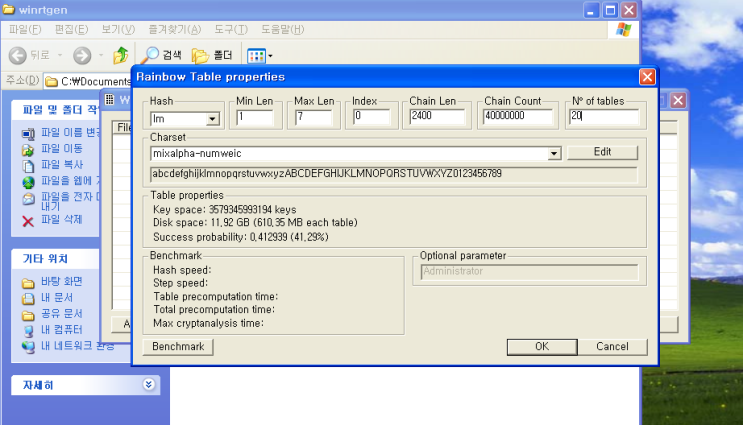Open Edit (편집) menu in Explorer
This screenshot has width=743, height=425.
point(71,29)
